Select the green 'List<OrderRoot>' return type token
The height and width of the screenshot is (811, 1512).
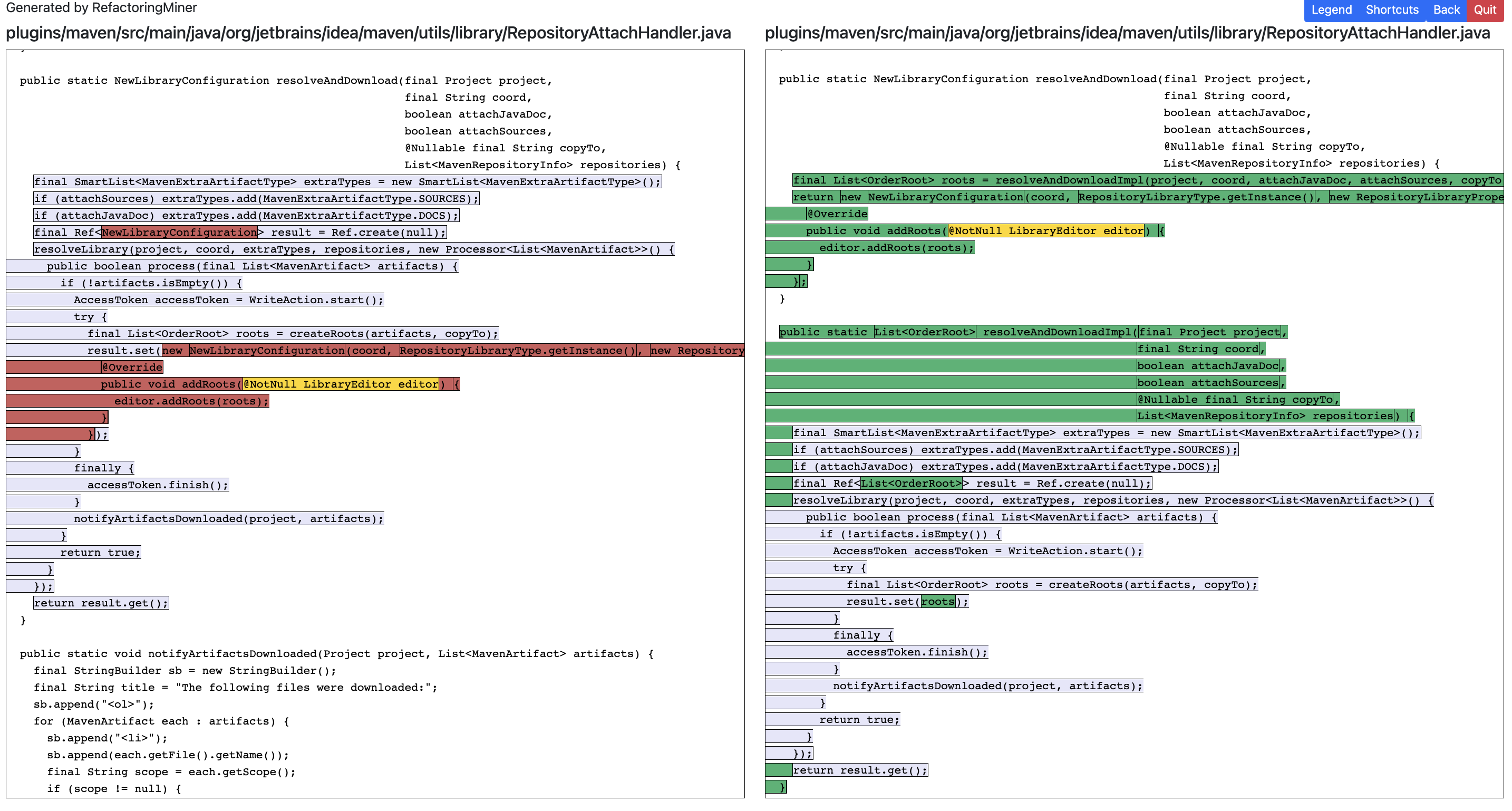(x=926, y=332)
